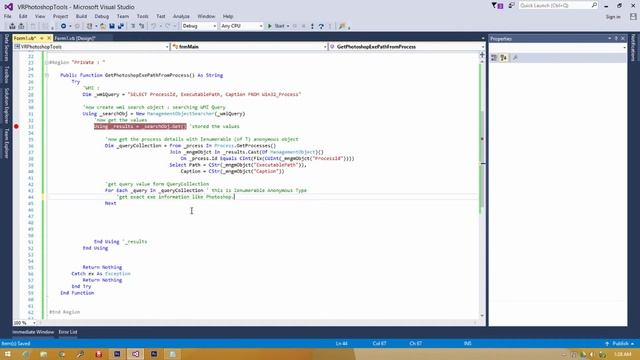The width and height of the screenshot is (640, 360).
Task: Click Categorized view icon in Properties panel
Action: click(x=494, y=58)
